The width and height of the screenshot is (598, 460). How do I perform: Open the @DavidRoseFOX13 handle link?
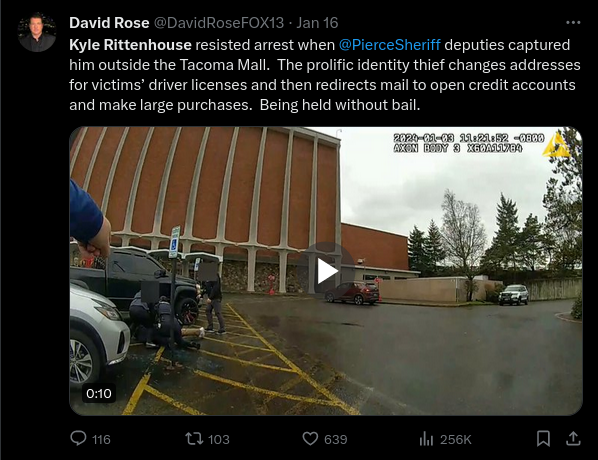219,23
